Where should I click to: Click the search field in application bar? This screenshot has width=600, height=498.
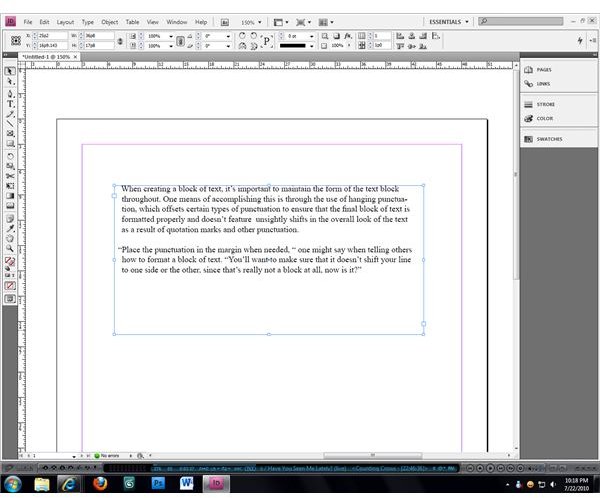(521, 21)
